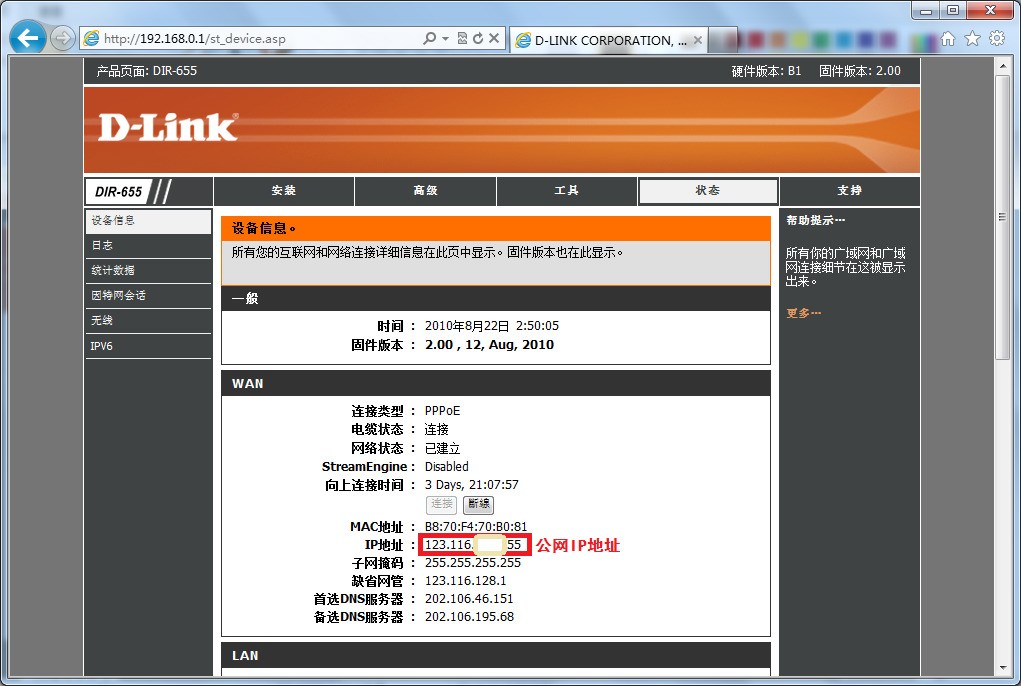Open browser settings via the gear icon

pos(996,37)
